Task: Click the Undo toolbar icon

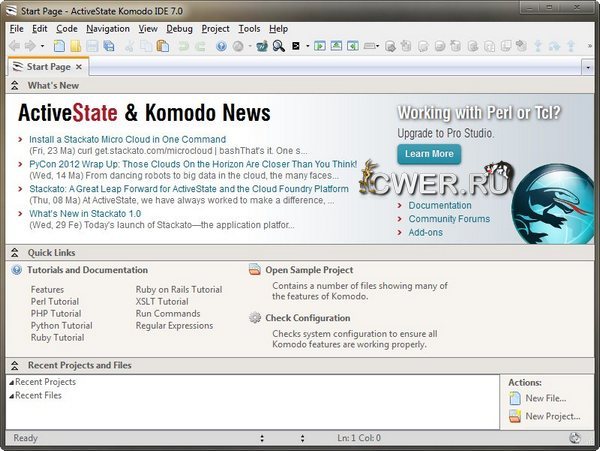Action: pos(183,46)
